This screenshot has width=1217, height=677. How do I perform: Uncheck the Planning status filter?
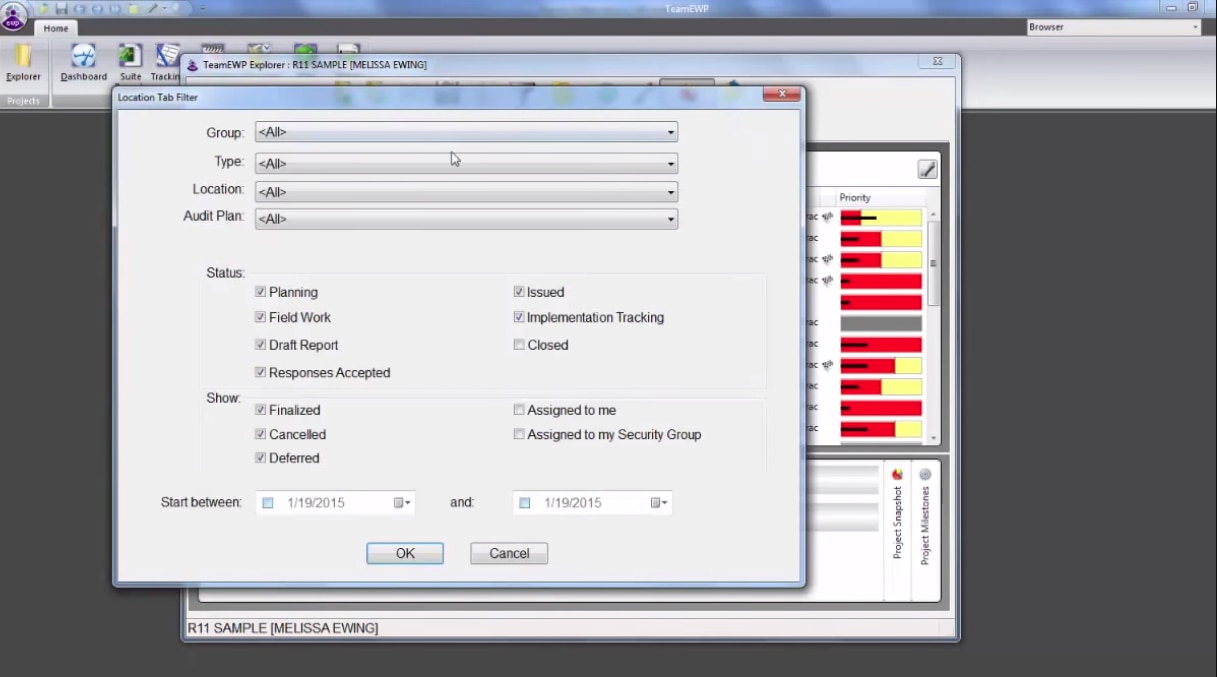[x=260, y=291]
